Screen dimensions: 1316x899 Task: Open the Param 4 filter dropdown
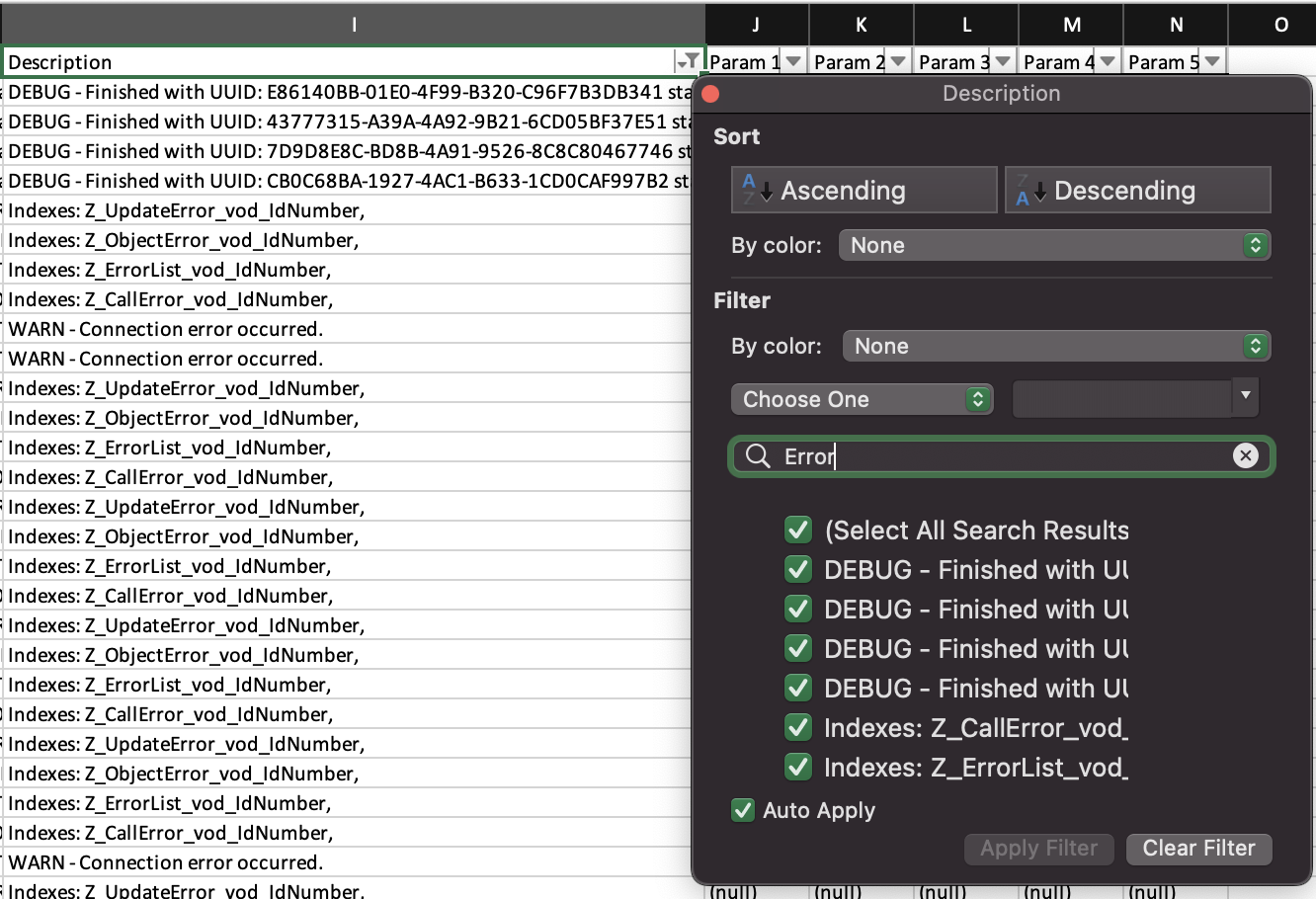(x=1108, y=62)
